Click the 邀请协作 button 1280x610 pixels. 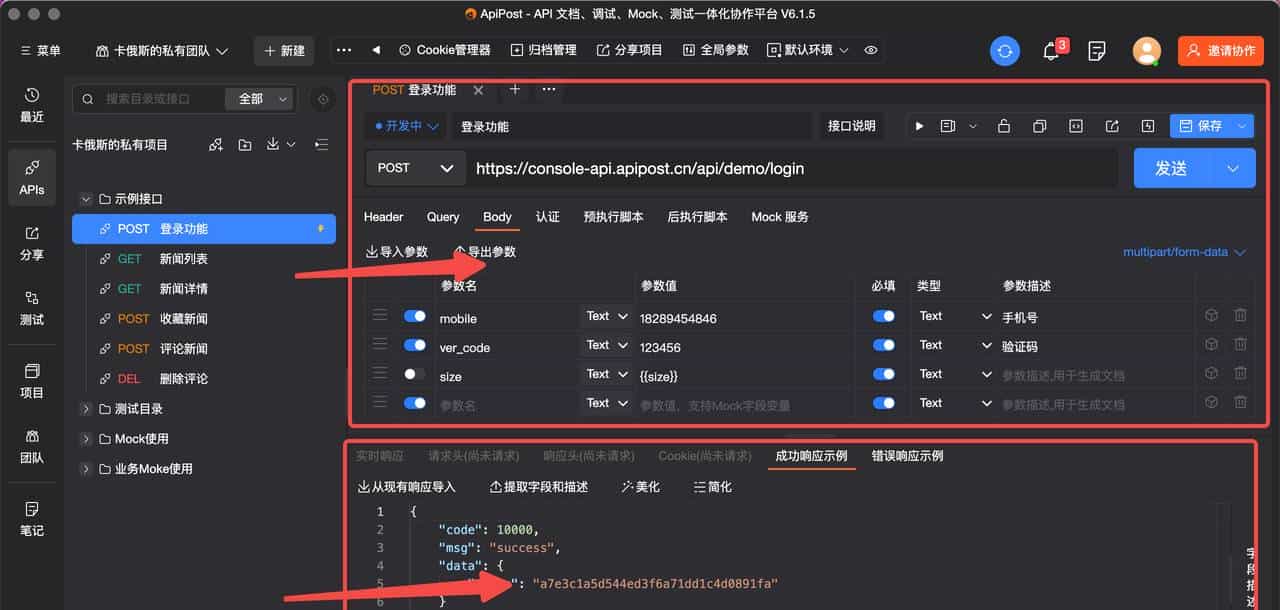click(1220, 49)
